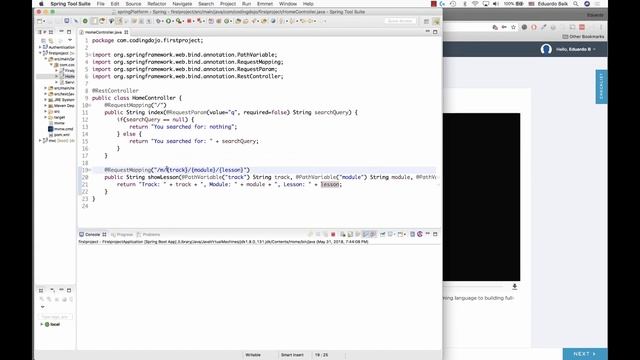The width and height of the screenshot is (640, 360).
Task: Open the CHECKLIST side tab in browser
Action: pyautogui.click(x=601, y=87)
